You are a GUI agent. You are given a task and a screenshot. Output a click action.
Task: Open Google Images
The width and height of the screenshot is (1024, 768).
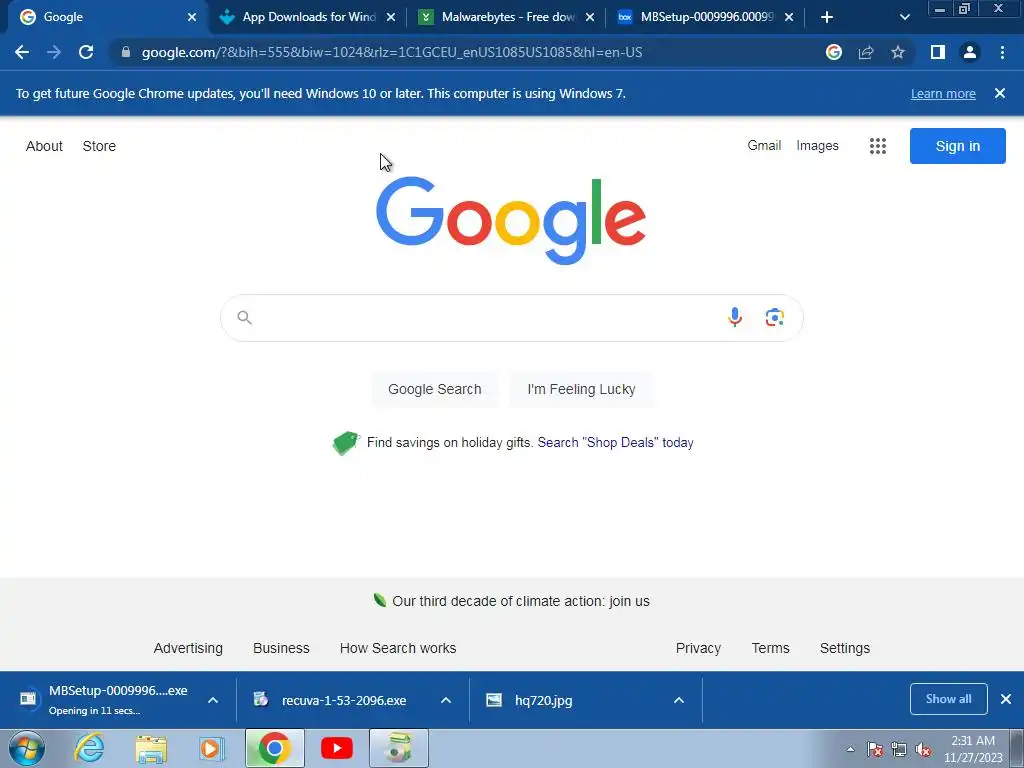pyautogui.click(x=817, y=146)
